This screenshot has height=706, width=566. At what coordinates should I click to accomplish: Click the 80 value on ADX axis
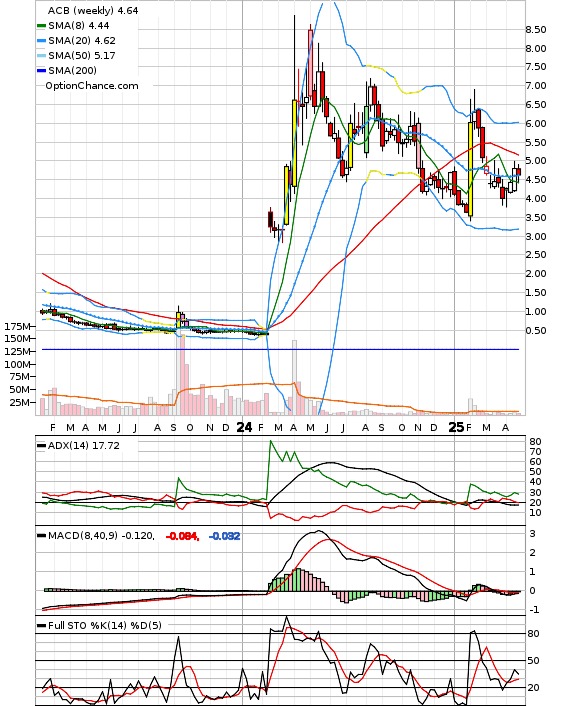(535, 442)
